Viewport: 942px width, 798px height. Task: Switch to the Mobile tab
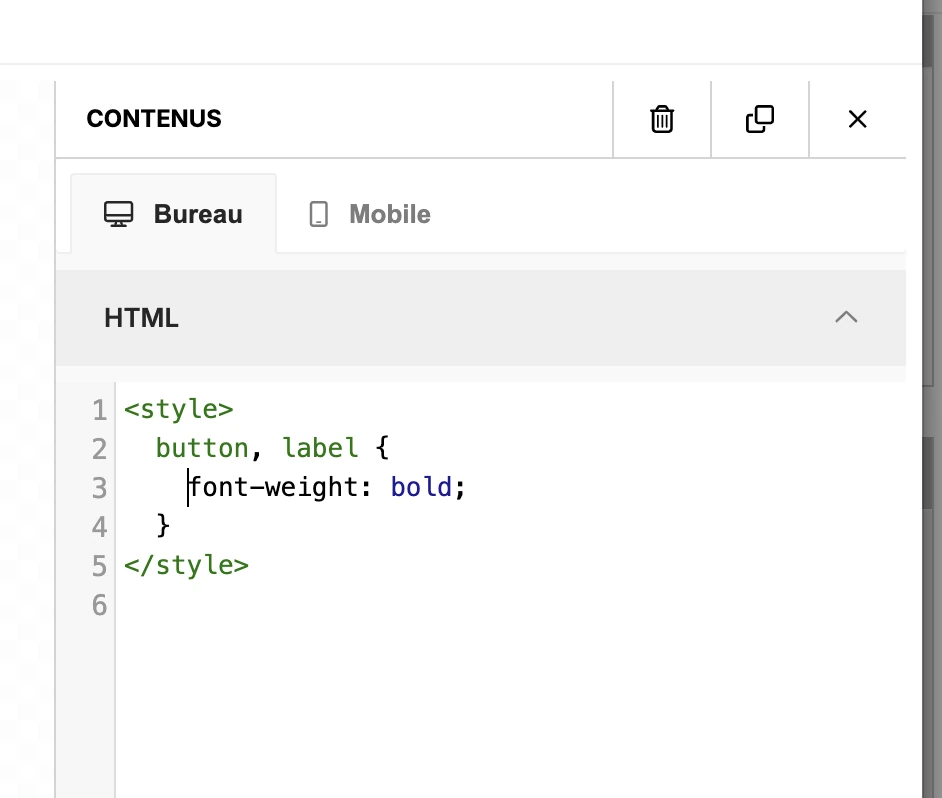[389, 214]
